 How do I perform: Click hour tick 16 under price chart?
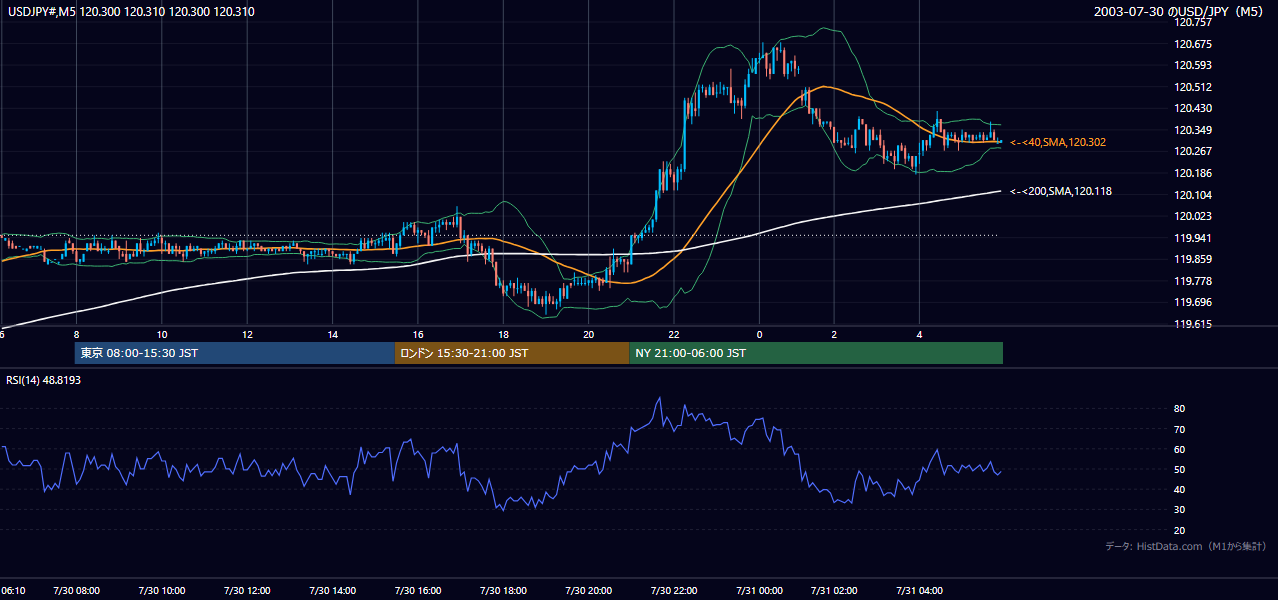click(x=418, y=334)
